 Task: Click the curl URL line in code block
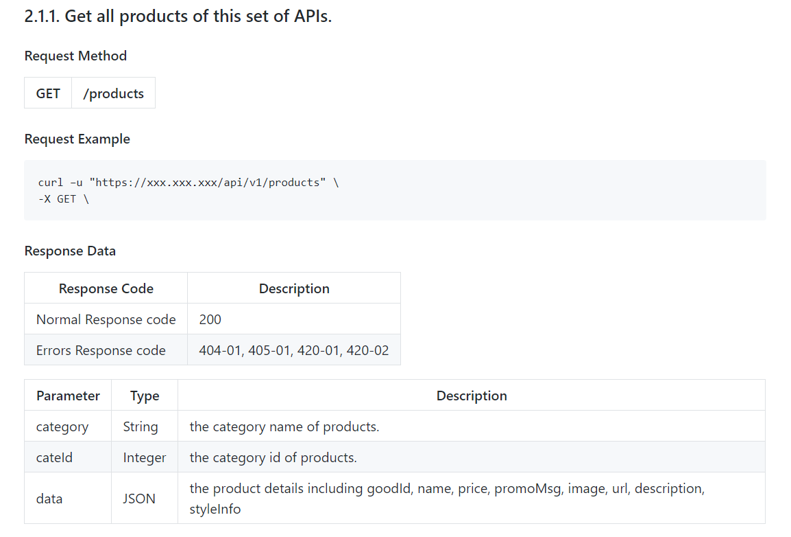[188, 182]
